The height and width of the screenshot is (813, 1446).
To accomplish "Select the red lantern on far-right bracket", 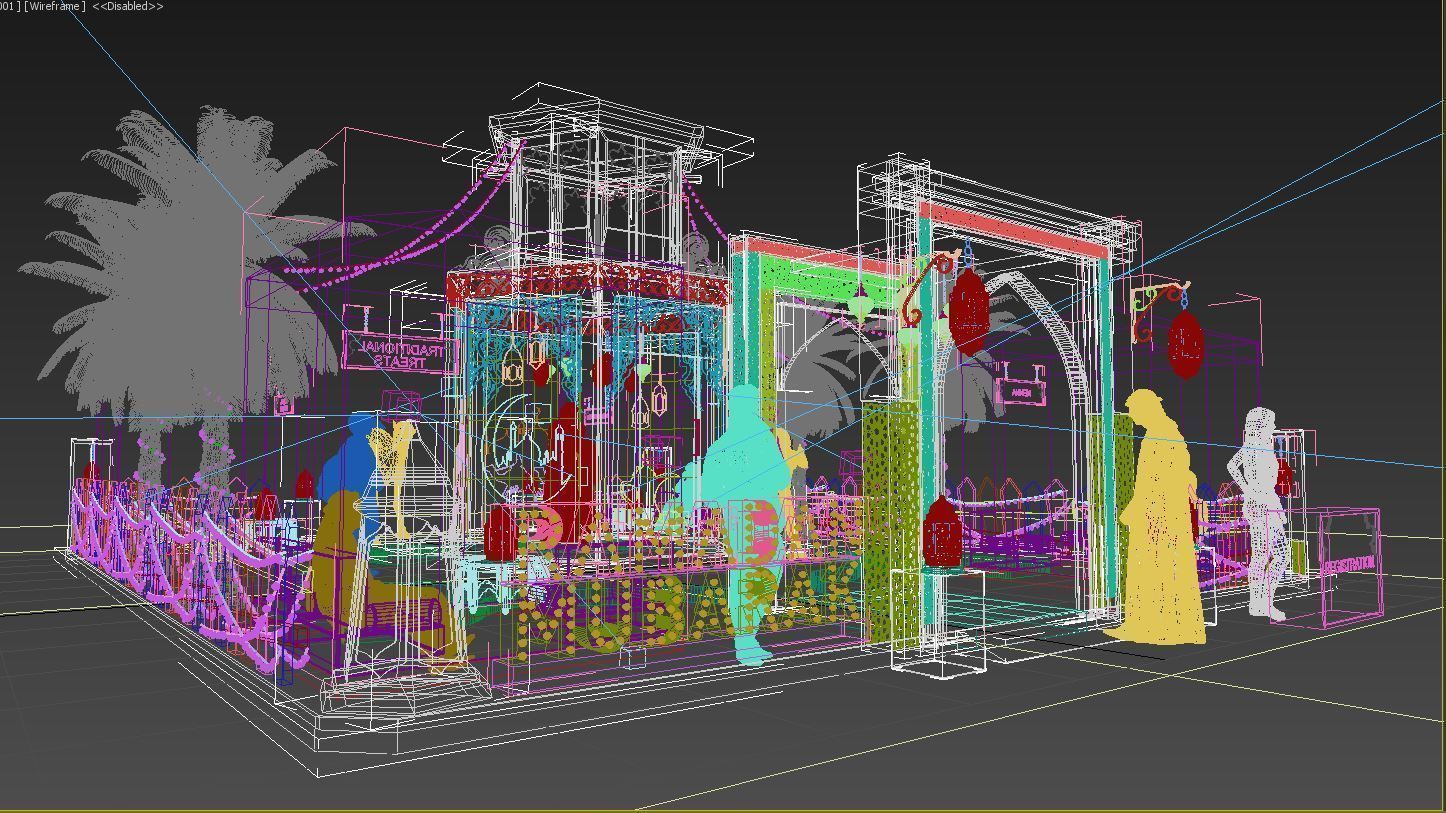I will click(1185, 343).
